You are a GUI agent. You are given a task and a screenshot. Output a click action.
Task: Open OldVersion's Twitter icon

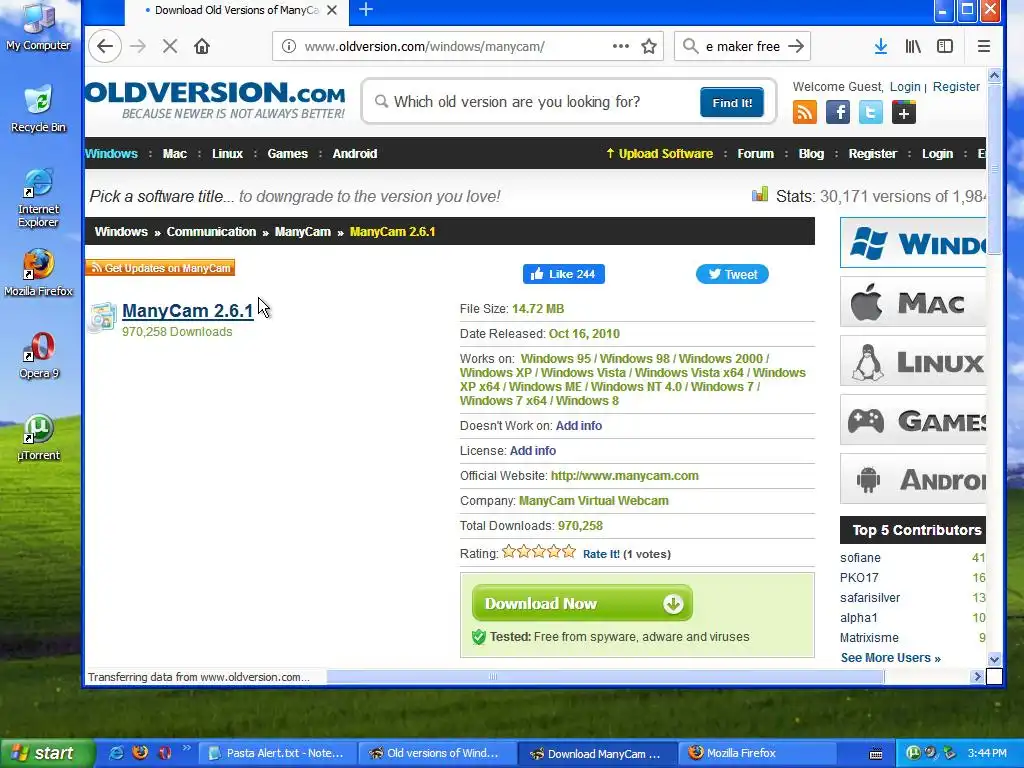point(871,112)
